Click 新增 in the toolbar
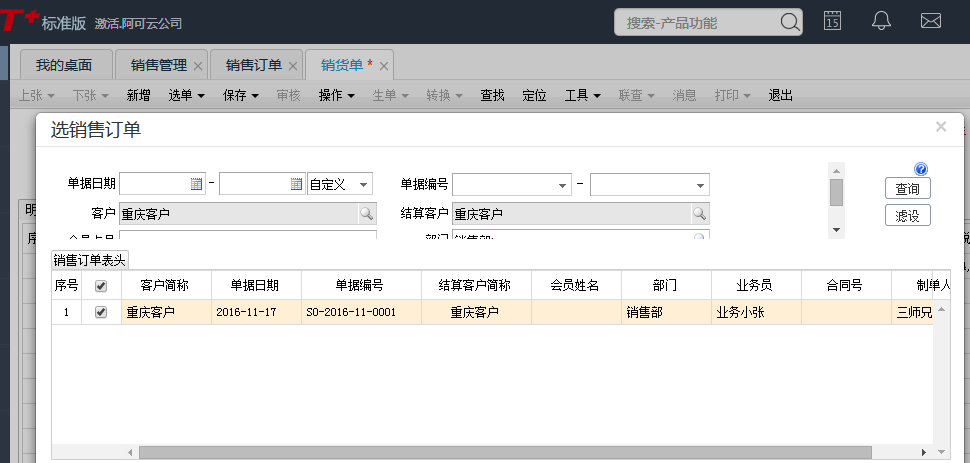The width and height of the screenshot is (970, 463). click(x=139, y=95)
